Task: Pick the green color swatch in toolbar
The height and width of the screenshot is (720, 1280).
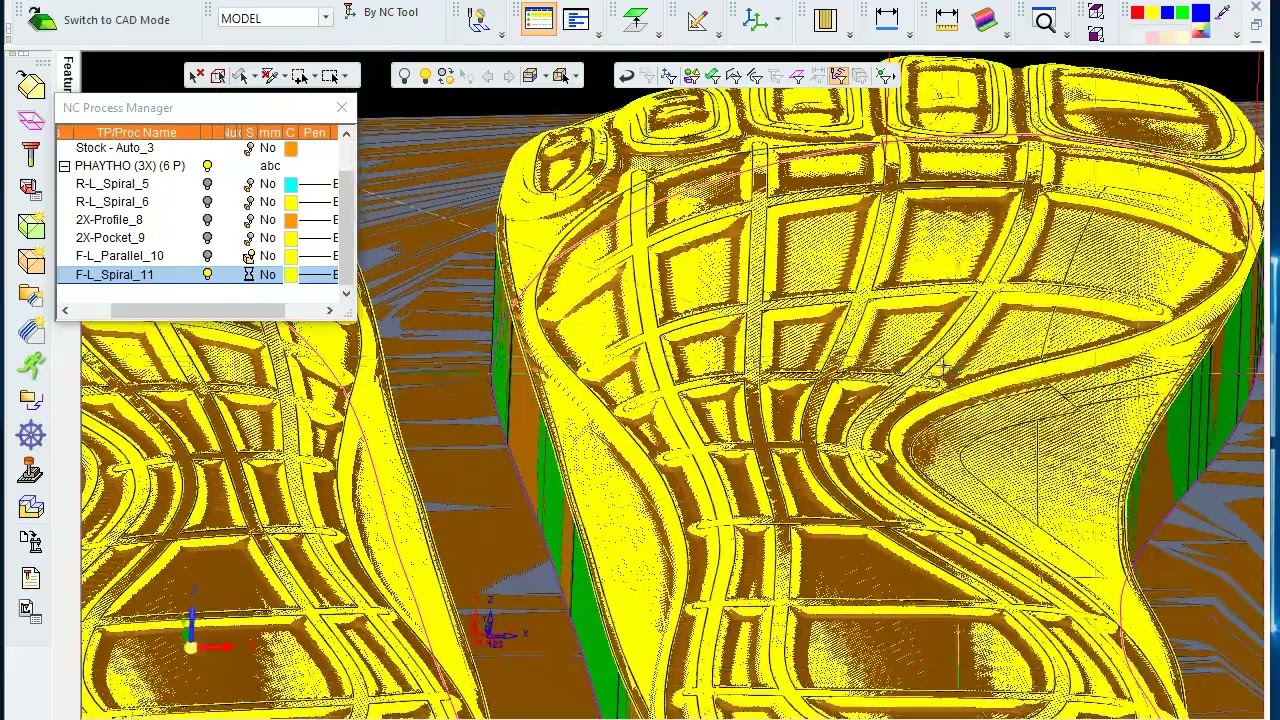Action: [1182, 12]
